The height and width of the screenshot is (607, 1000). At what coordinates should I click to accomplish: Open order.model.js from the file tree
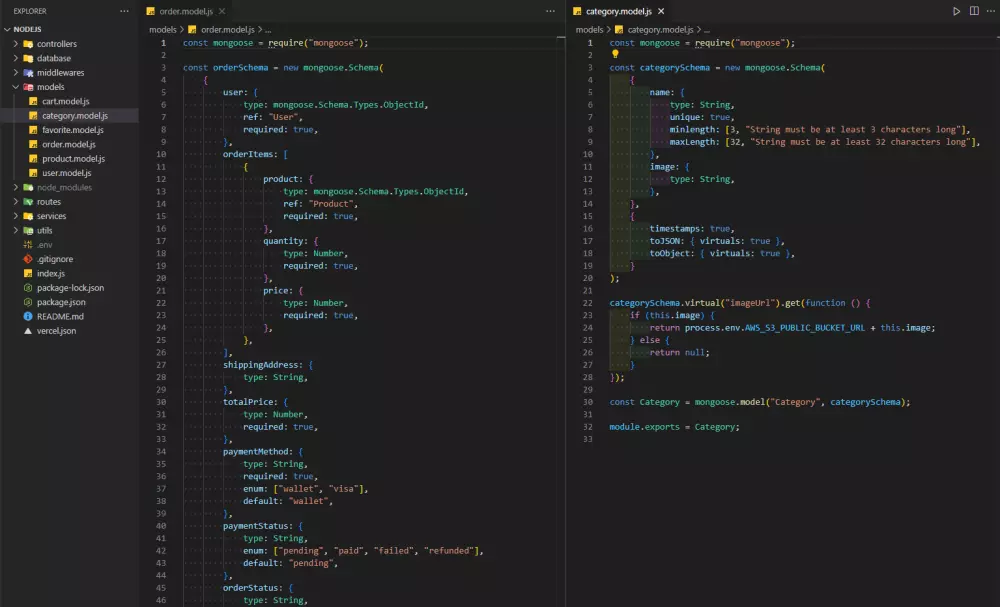click(69, 144)
